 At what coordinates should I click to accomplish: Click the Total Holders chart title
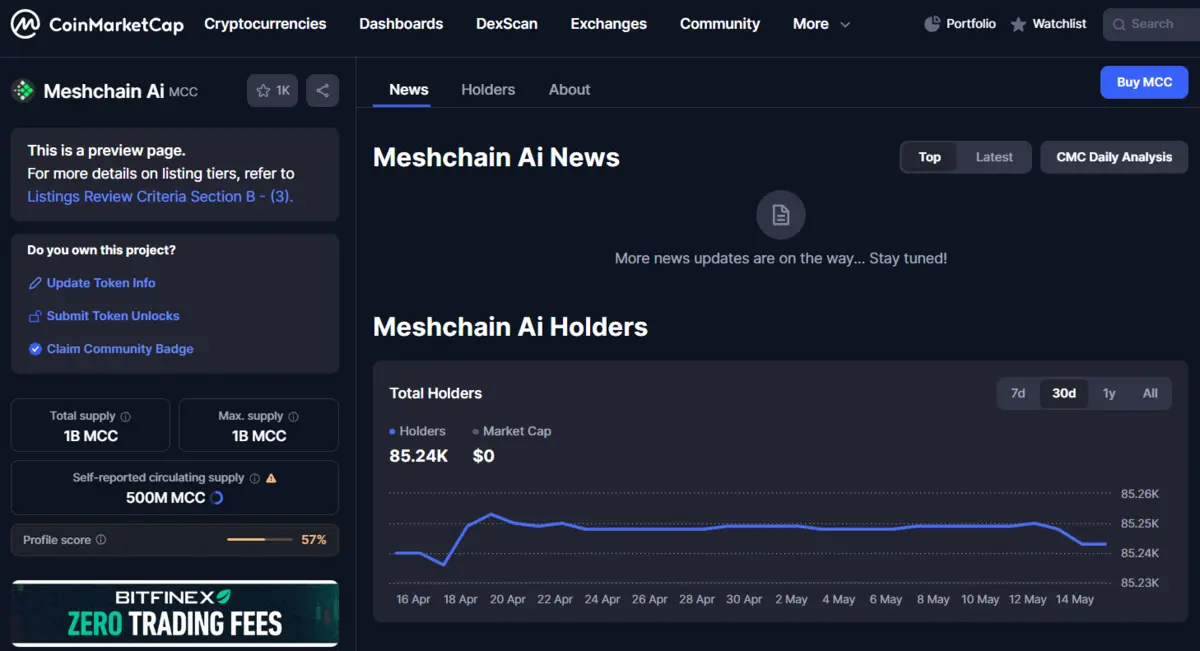pos(436,393)
